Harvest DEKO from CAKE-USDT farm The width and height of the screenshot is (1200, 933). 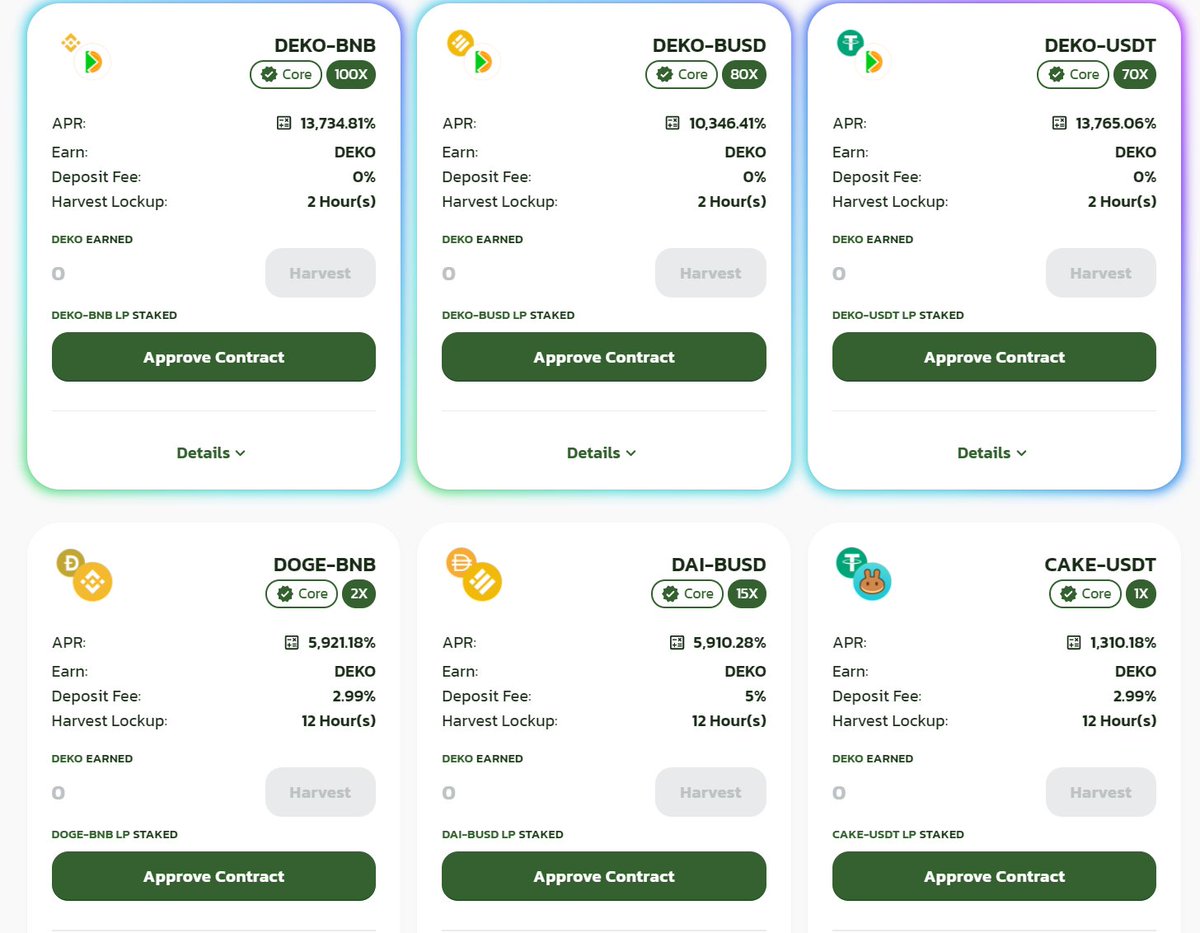click(1101, 792)
